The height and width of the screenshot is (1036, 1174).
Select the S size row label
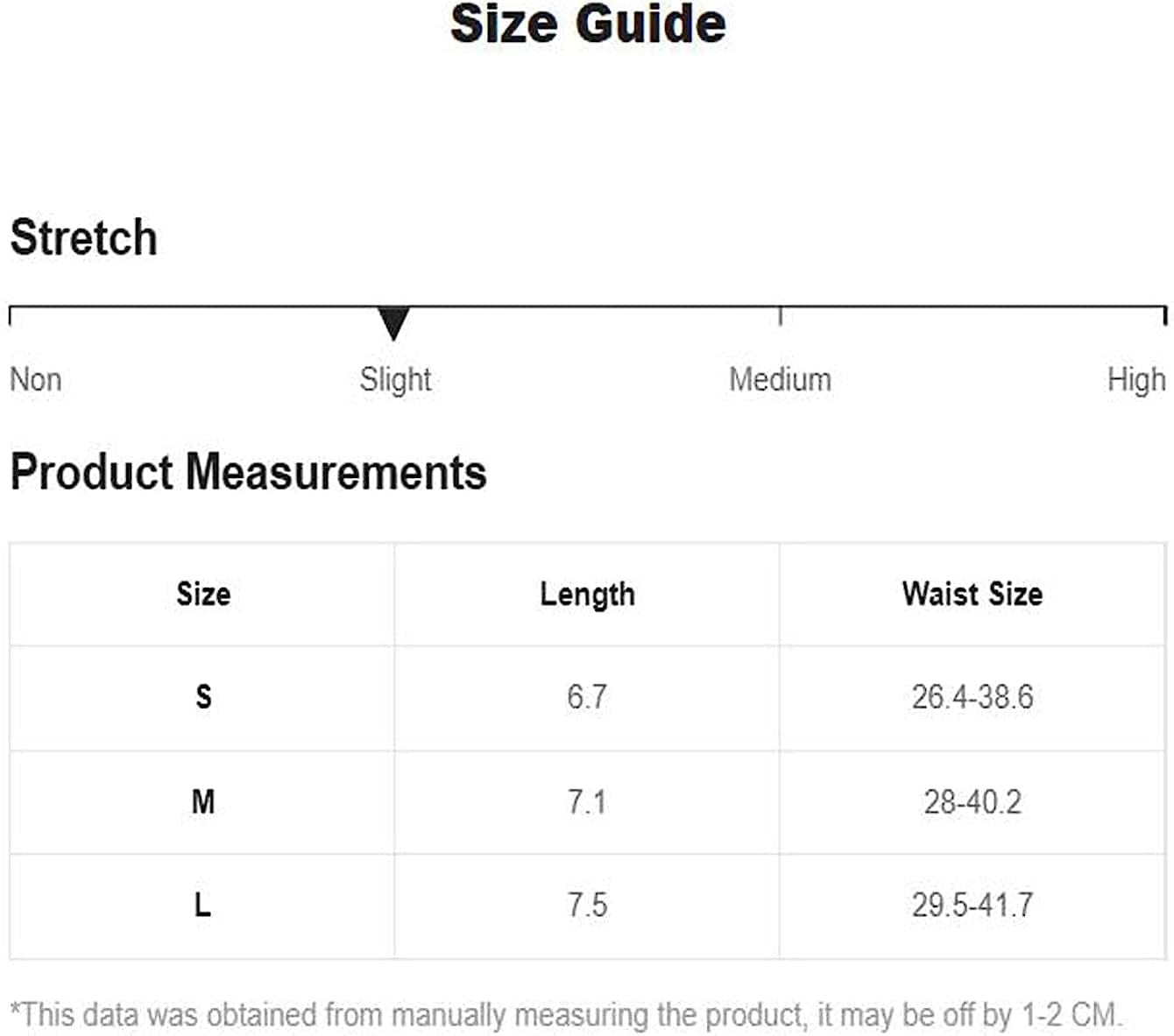point(203,697)
